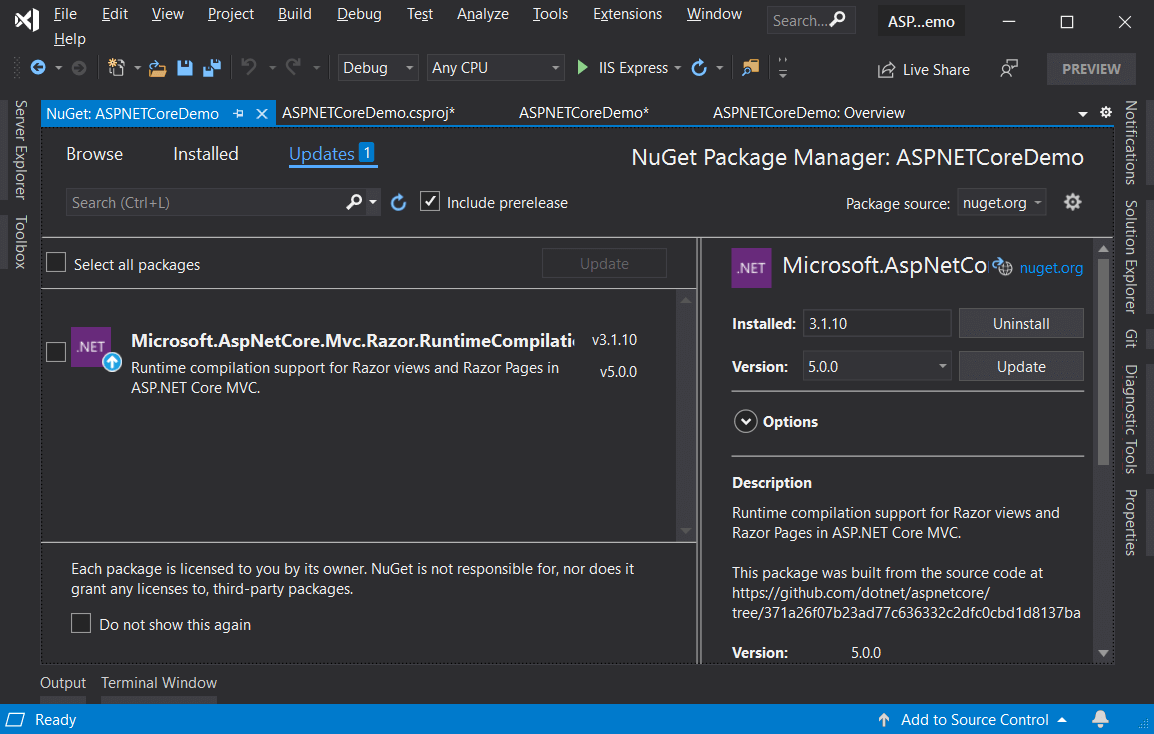Expand the Options section chevron
The image size is (1154, 734).
(745, 422)
